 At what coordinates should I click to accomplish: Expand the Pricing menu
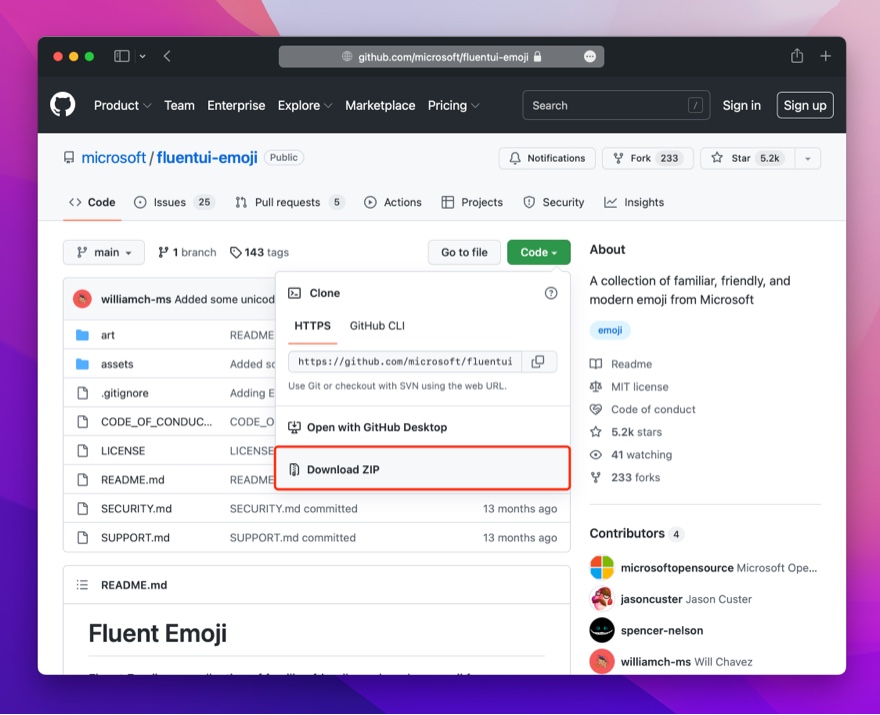coord(453,106)
